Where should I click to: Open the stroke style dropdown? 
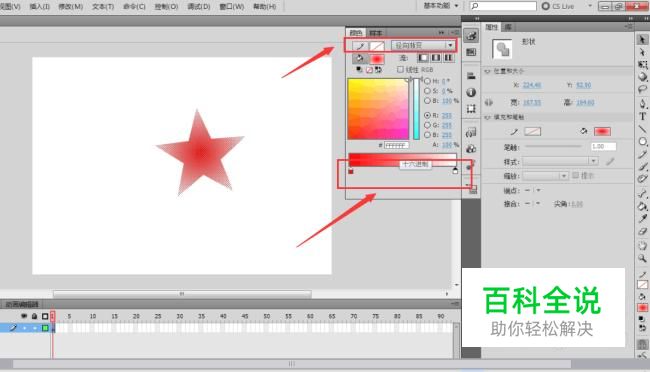point(560,161)
